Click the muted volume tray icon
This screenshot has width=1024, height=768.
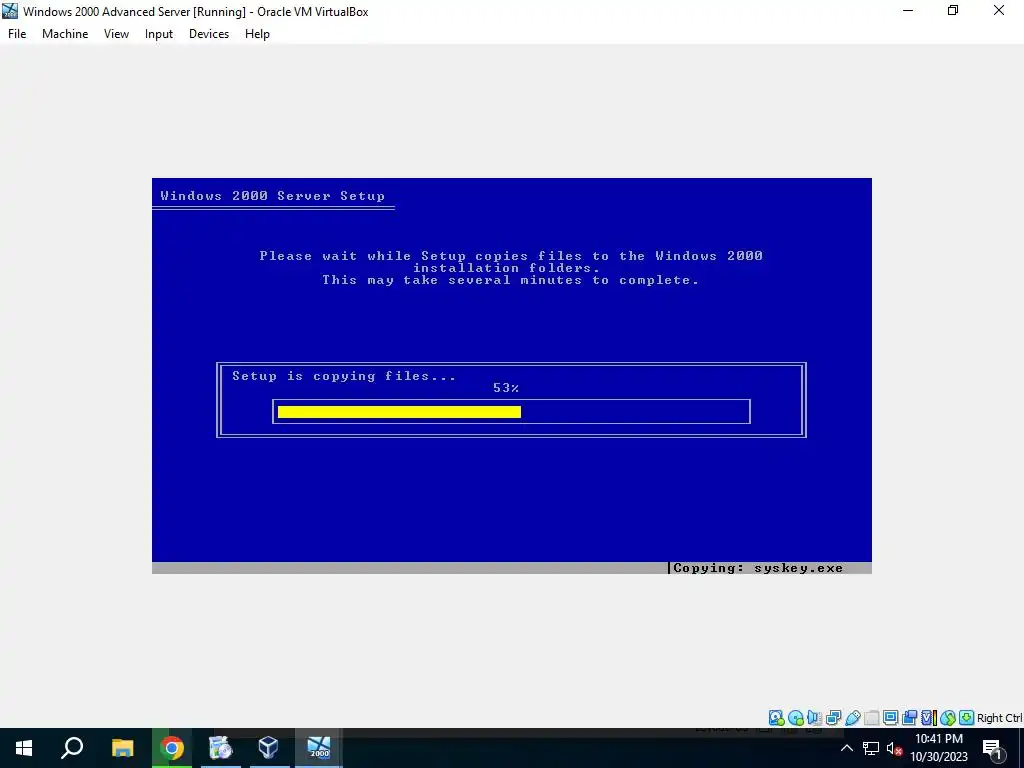click(x=894, y=748)
